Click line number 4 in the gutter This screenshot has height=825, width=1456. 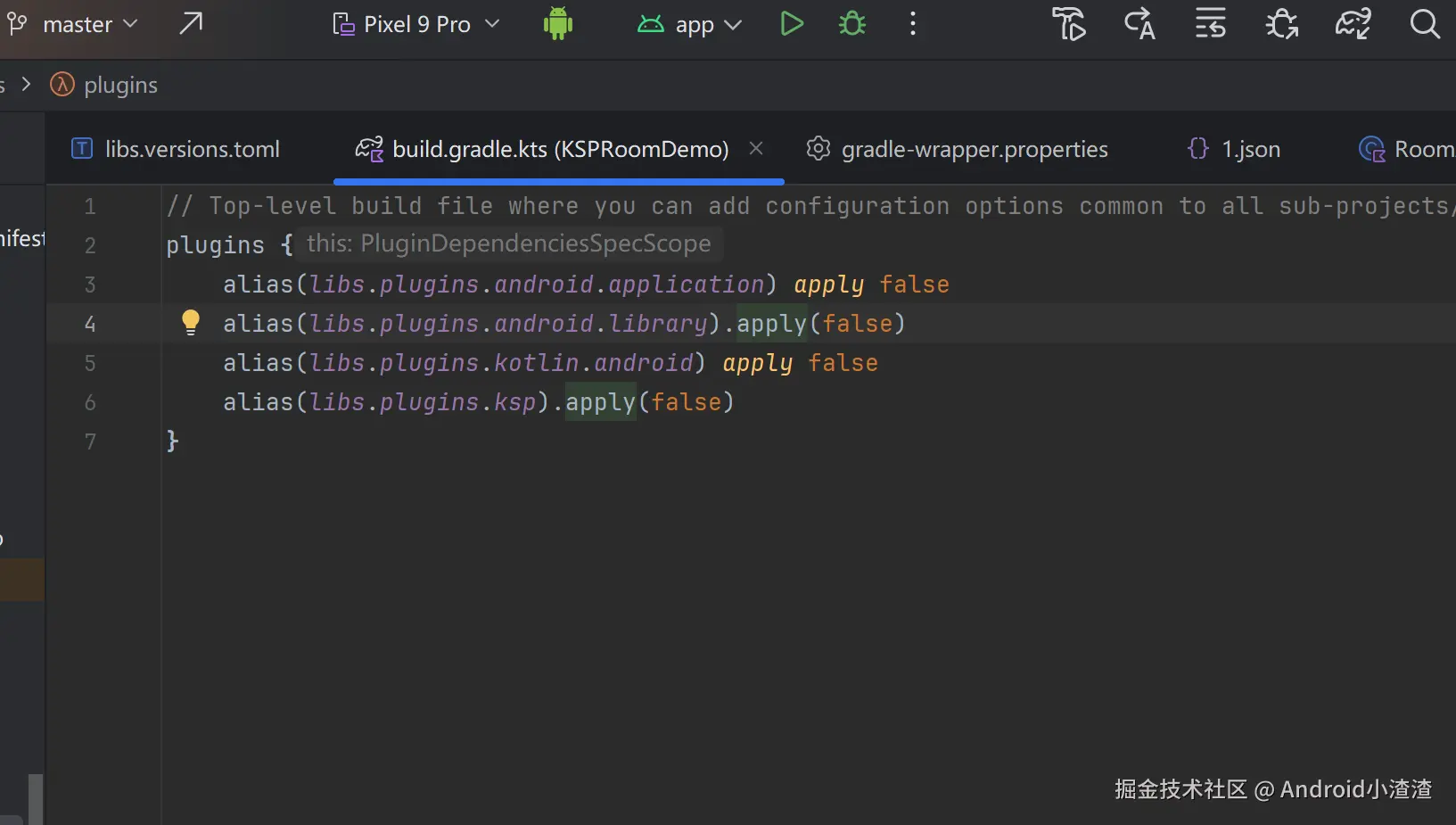pyautogui.click(x=90, y=325)
